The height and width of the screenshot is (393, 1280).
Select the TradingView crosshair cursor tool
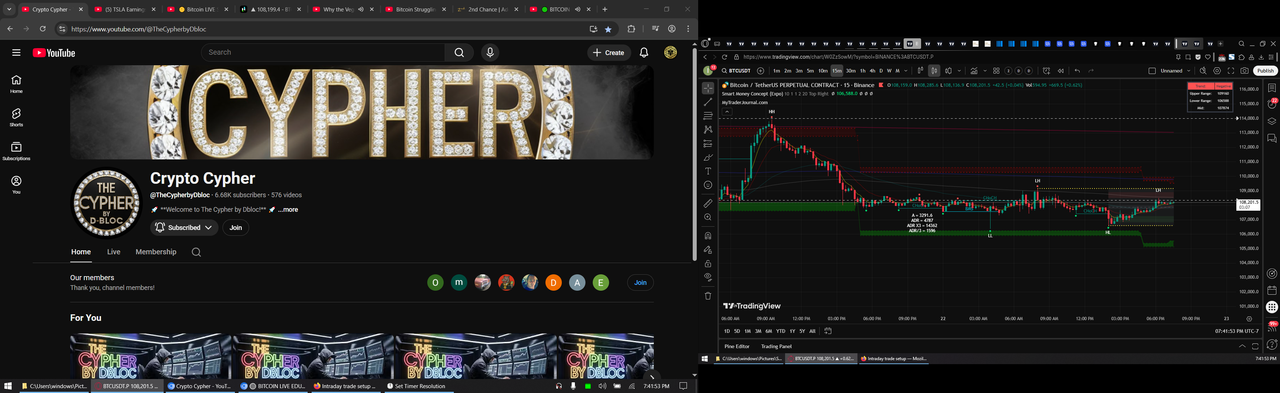708,88
